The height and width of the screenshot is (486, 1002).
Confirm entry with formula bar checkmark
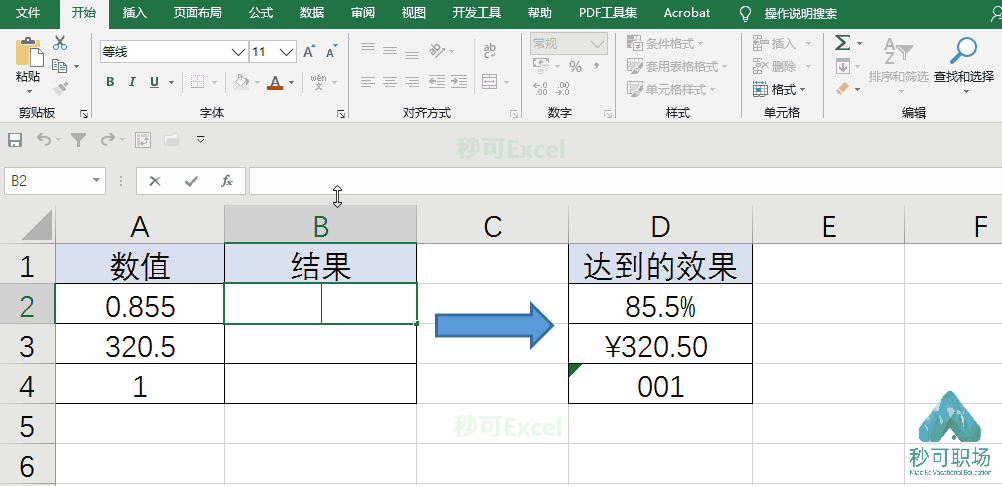click(x=190, y=181)
